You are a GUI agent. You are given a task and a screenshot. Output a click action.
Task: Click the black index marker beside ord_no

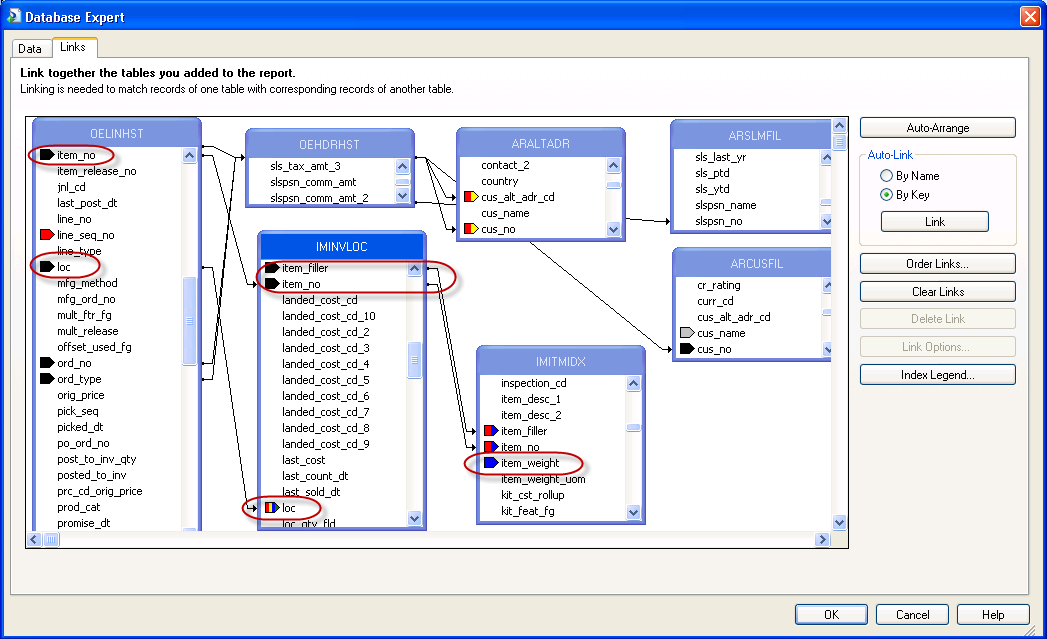click(x=46, y=363)
